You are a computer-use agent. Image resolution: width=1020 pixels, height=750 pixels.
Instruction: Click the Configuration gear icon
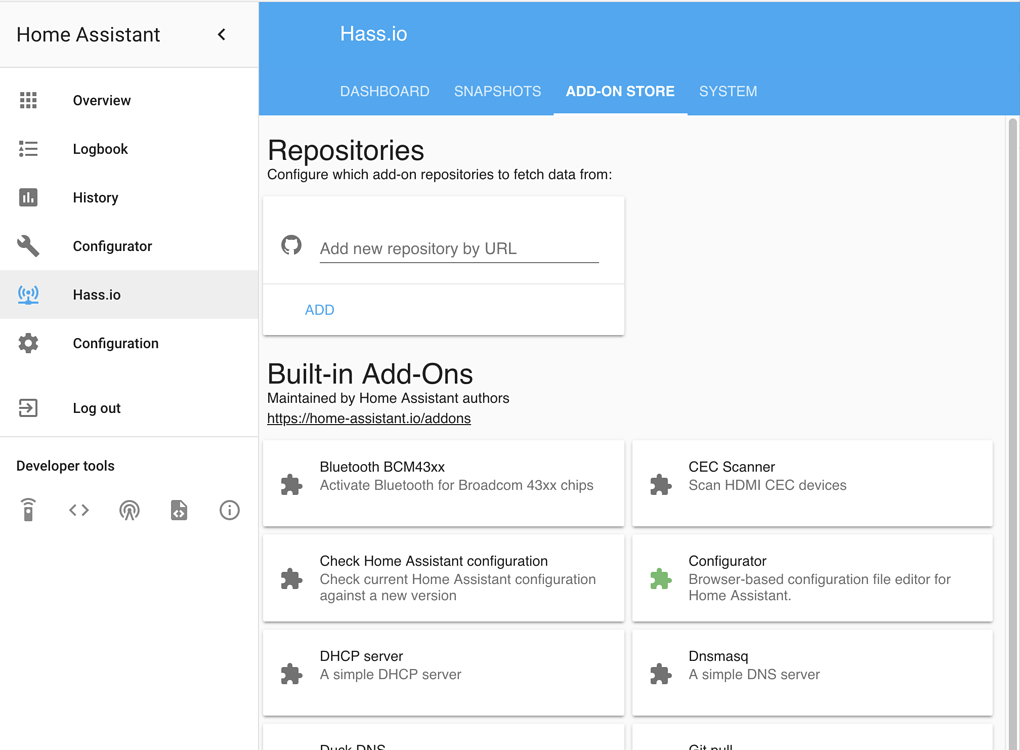click(28, 343)
